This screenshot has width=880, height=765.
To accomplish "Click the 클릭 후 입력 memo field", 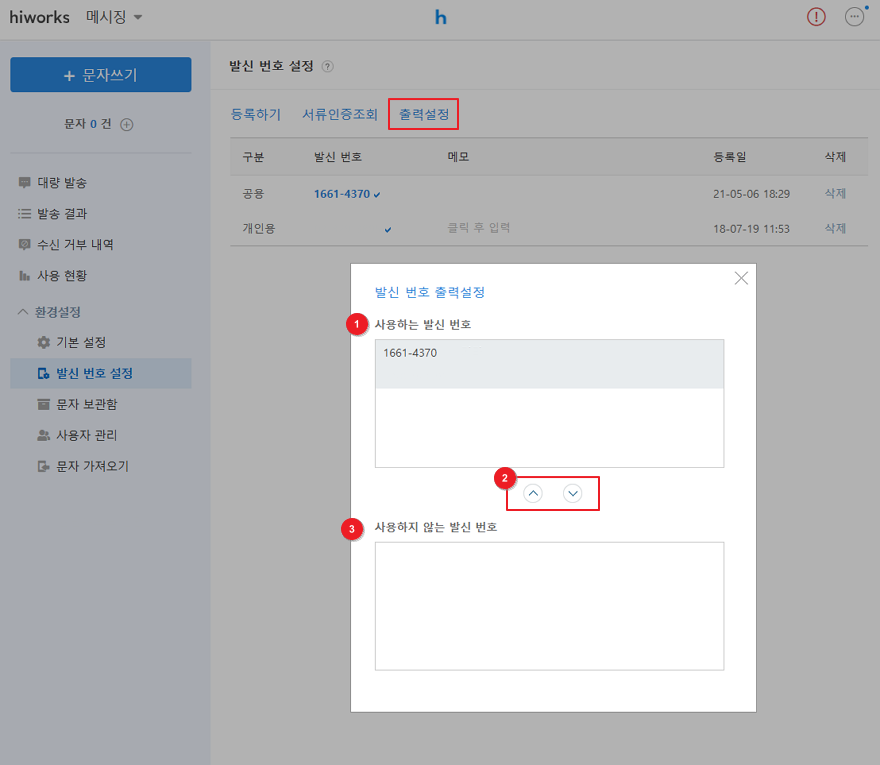I will 479,228.
